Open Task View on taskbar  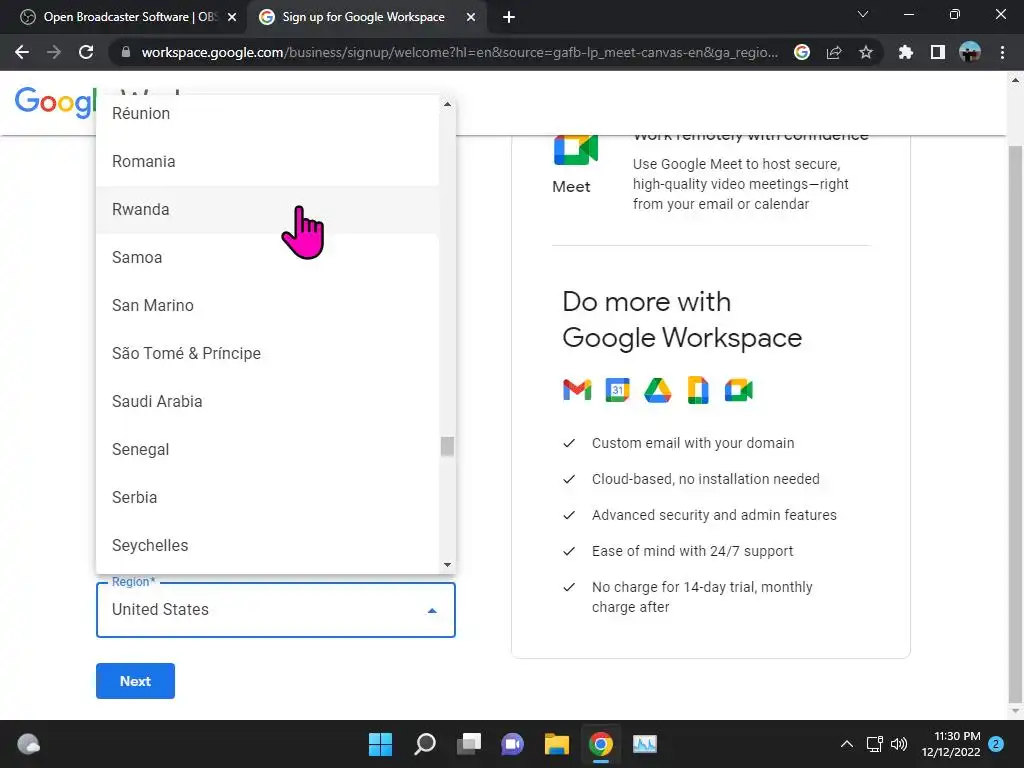pos(469,744)
